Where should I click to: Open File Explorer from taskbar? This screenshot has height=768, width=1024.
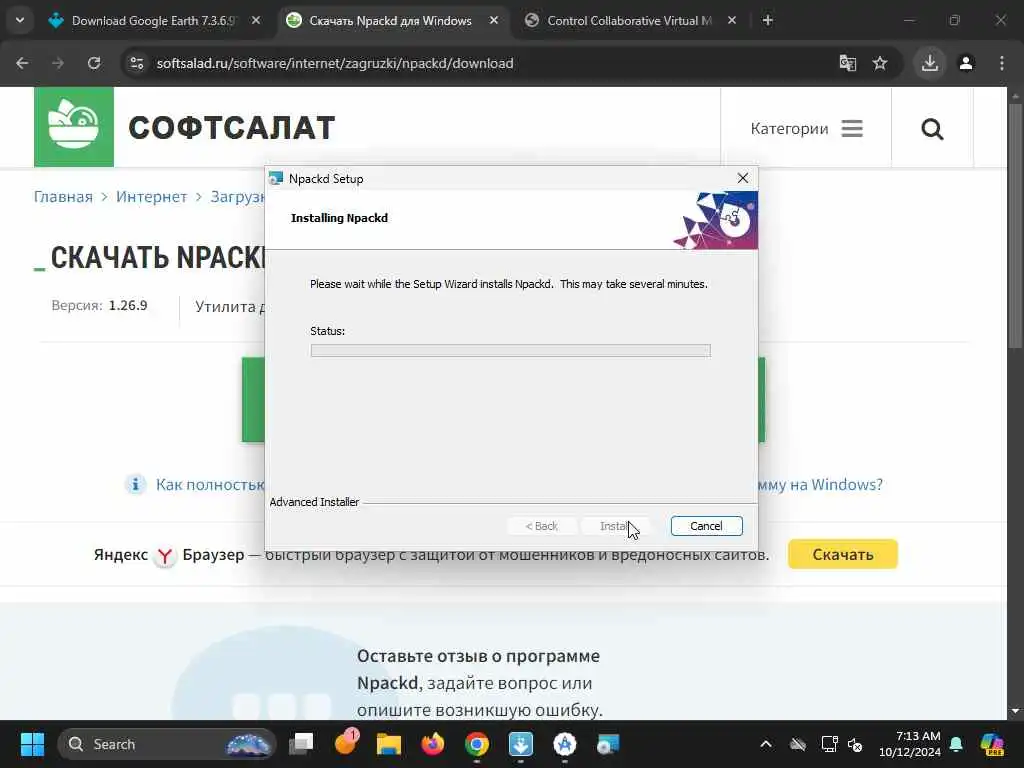[x=389, y=744]
